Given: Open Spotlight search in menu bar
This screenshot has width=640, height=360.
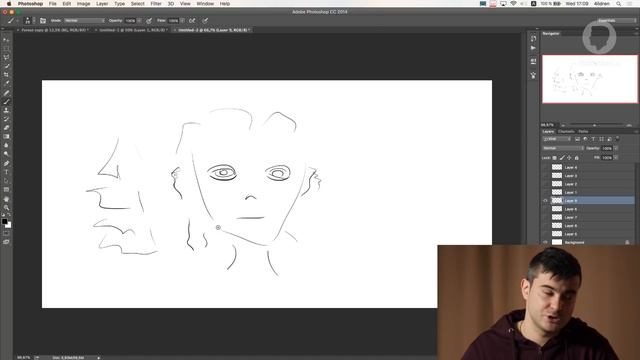Looking at the screenshot, I should pos(619,4).
